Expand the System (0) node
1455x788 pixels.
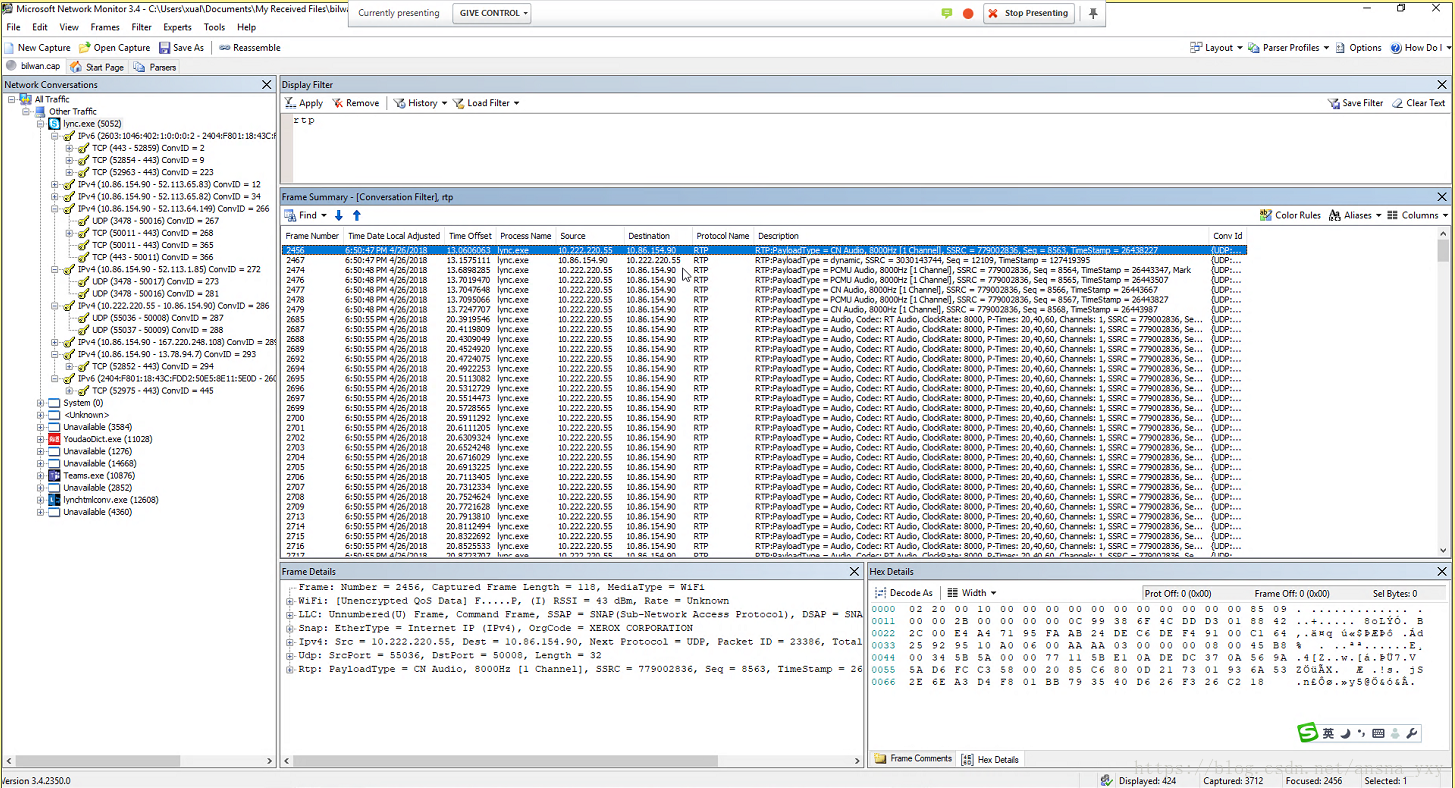point(41,403)
